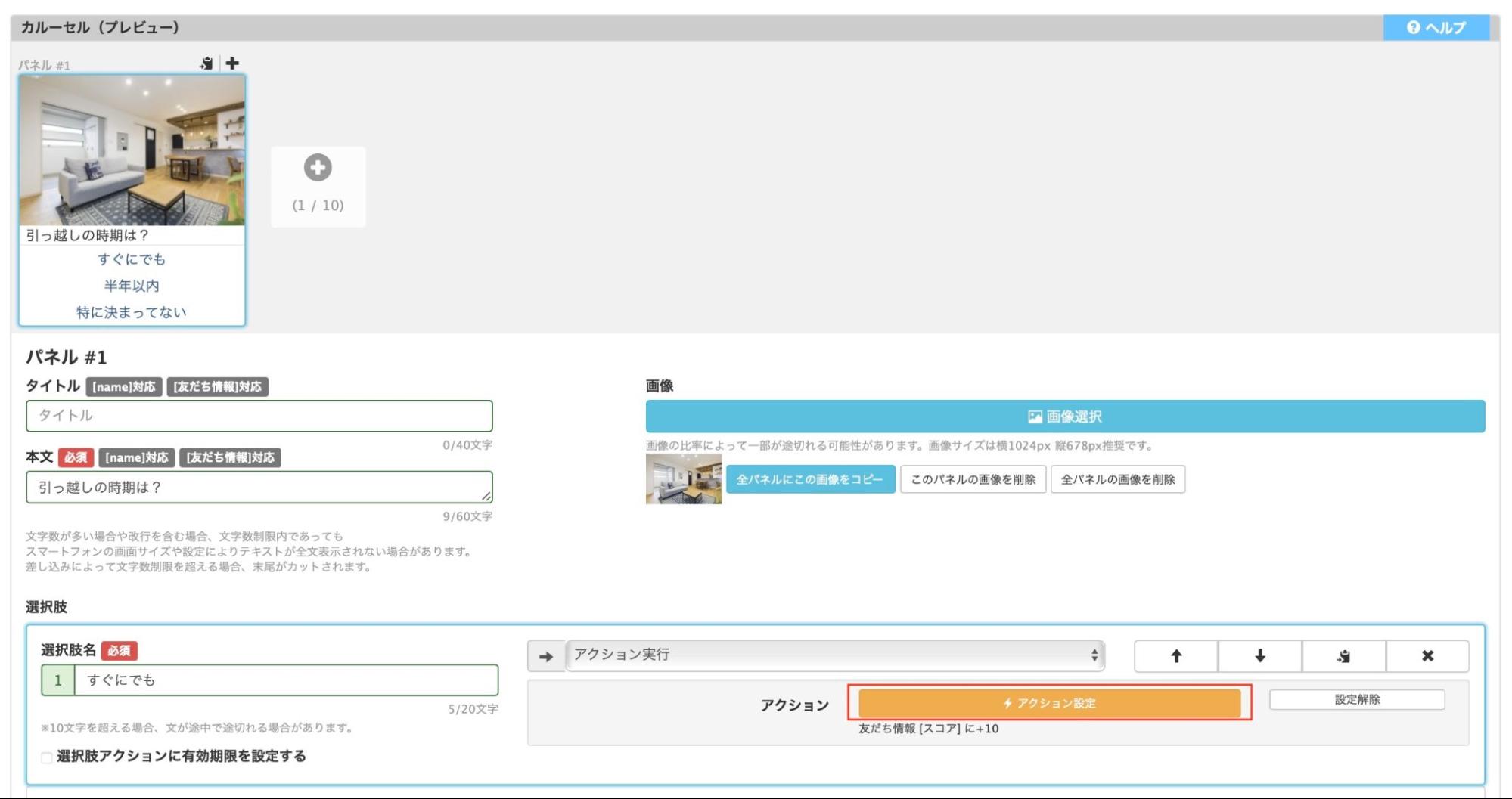
Task: Open the ヘルプ help button
Action: pyautogui.click(x=1436, y=28)
